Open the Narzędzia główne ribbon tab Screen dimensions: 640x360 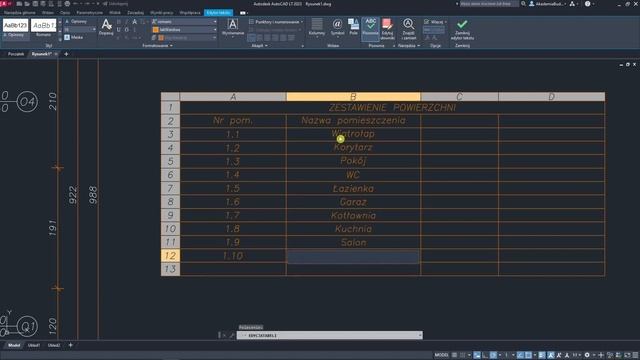tap(20, 13)
